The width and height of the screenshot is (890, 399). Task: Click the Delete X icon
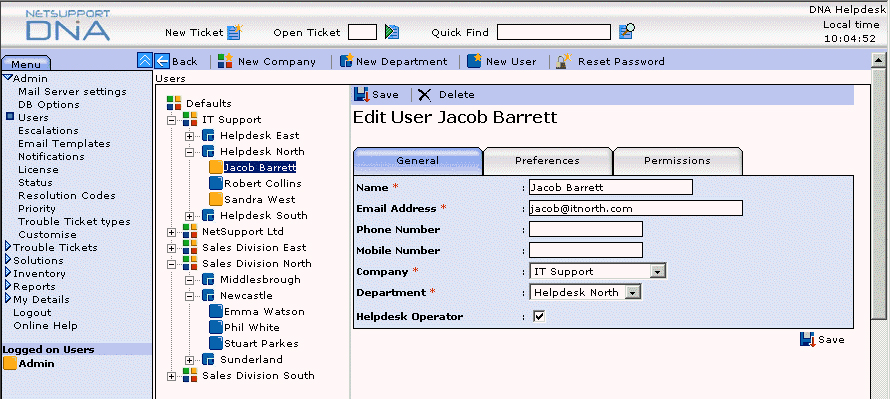pyautogui.click(x=425, y=95)
